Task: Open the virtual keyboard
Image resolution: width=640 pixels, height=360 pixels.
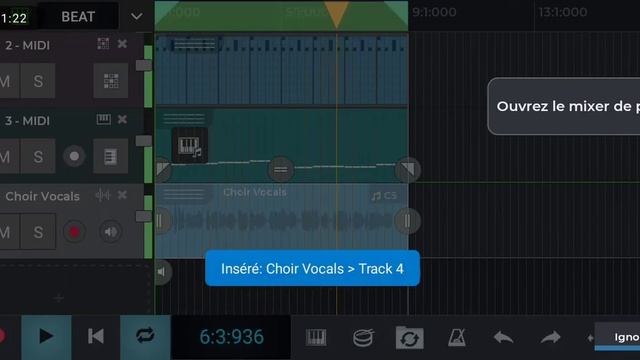Action: pyautogui.click(x=316, y=338)
